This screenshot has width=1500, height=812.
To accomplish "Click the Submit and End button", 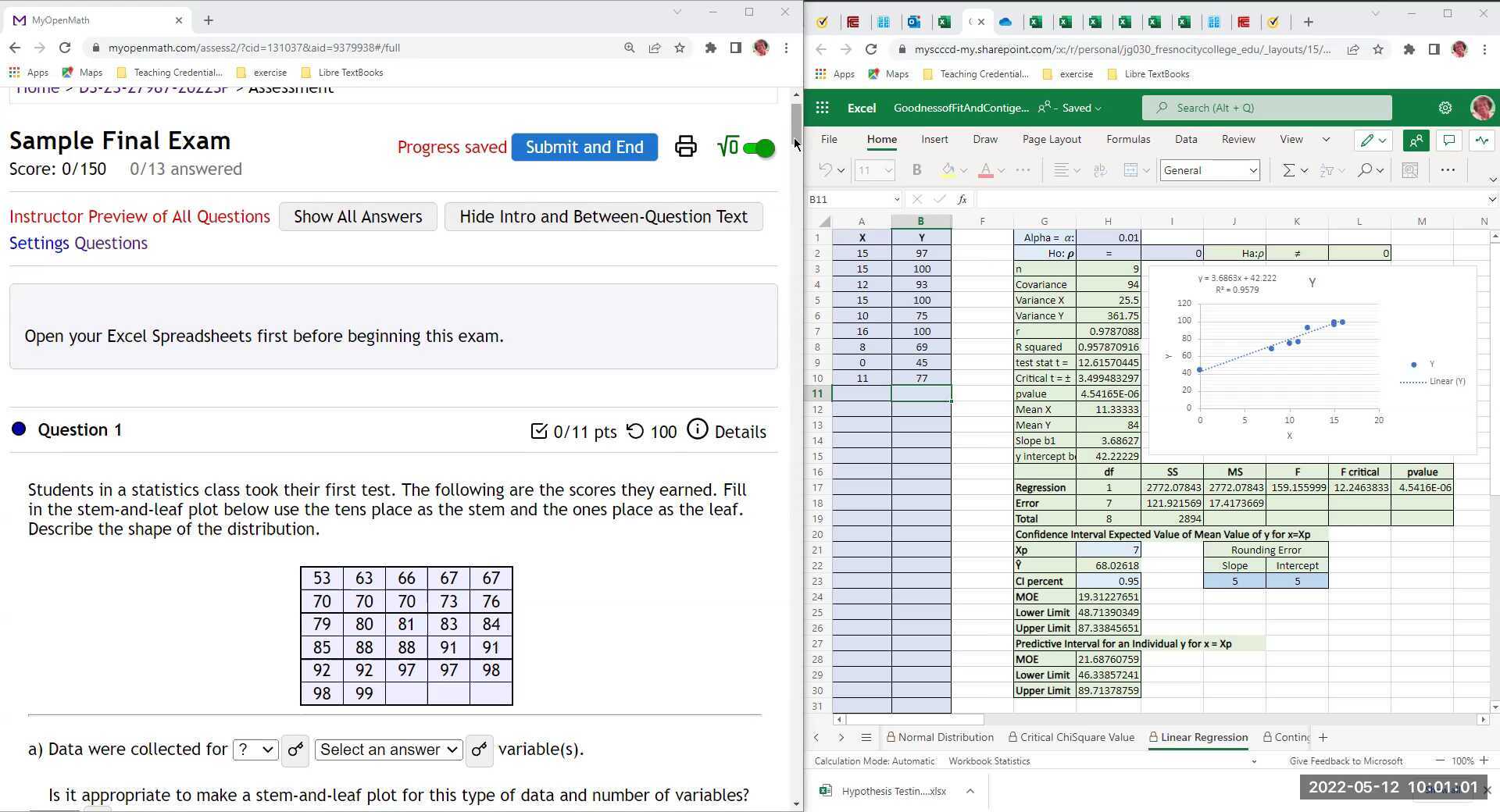I will (x=584, y=147).
